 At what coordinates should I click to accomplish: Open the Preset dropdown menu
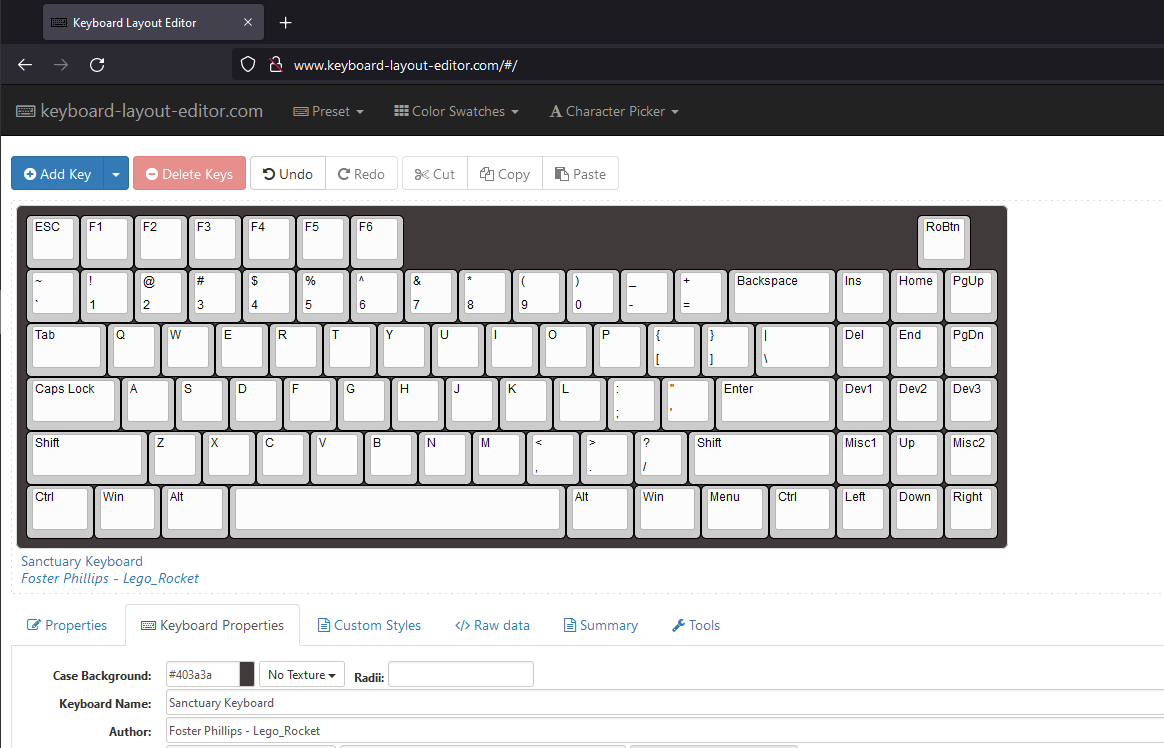[x=328, y=111]
